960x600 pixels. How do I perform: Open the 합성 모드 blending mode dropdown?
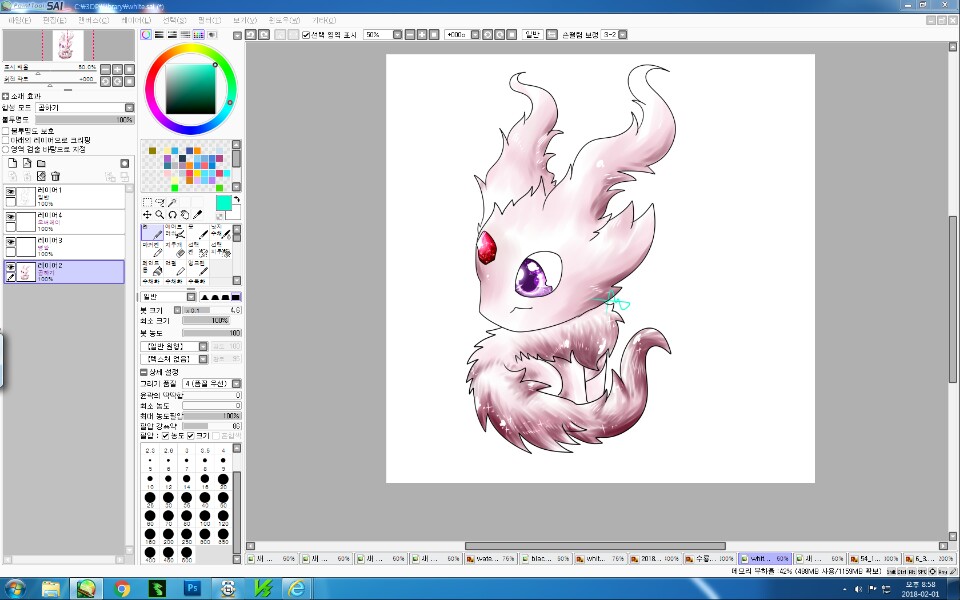[129, 108]
